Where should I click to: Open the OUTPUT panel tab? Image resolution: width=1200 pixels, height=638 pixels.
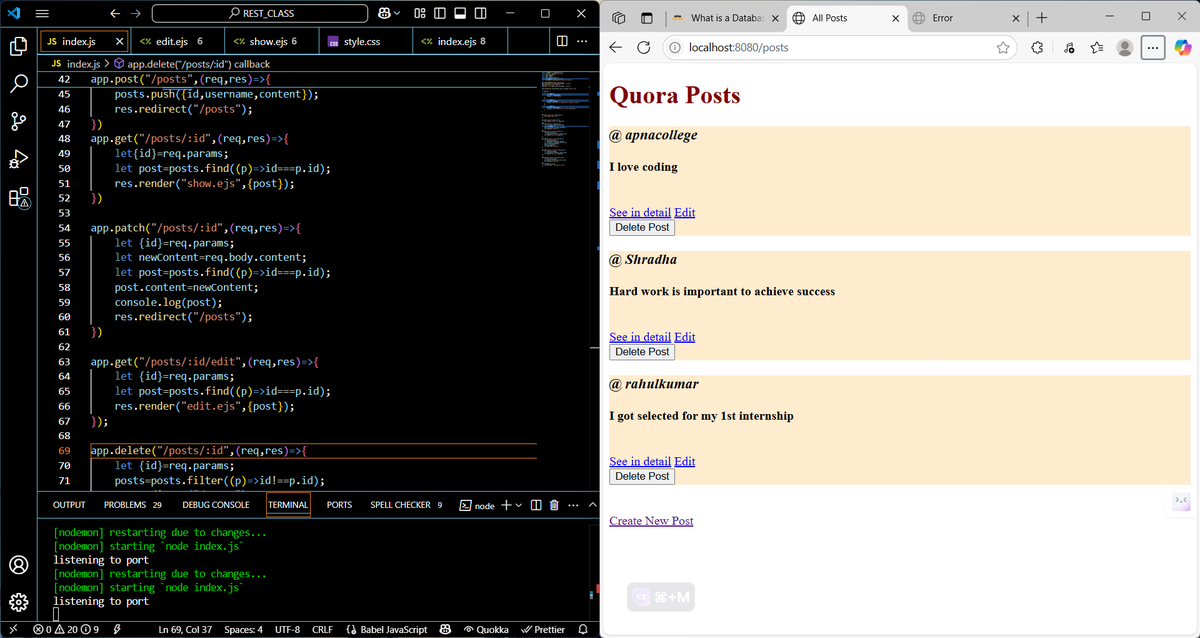pyautogui.click(x=69, y=505)
